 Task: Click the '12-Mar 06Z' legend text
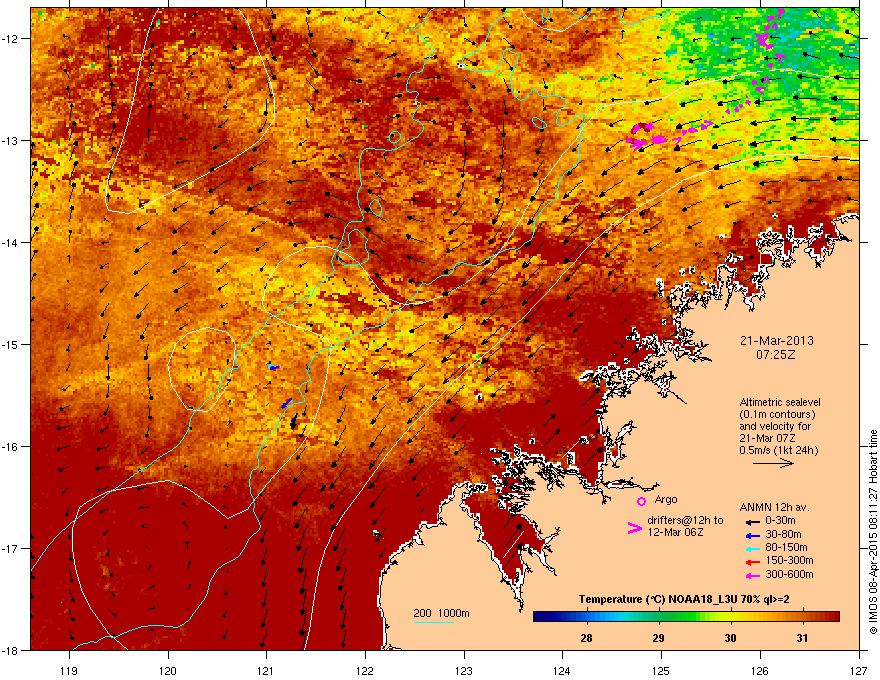675,532
